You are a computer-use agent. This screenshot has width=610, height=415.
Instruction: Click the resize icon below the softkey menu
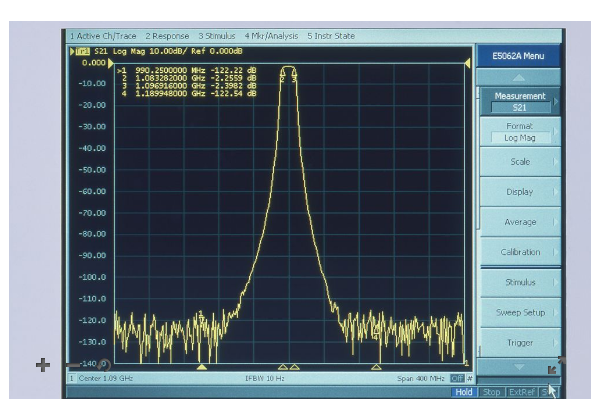[553, 369]
